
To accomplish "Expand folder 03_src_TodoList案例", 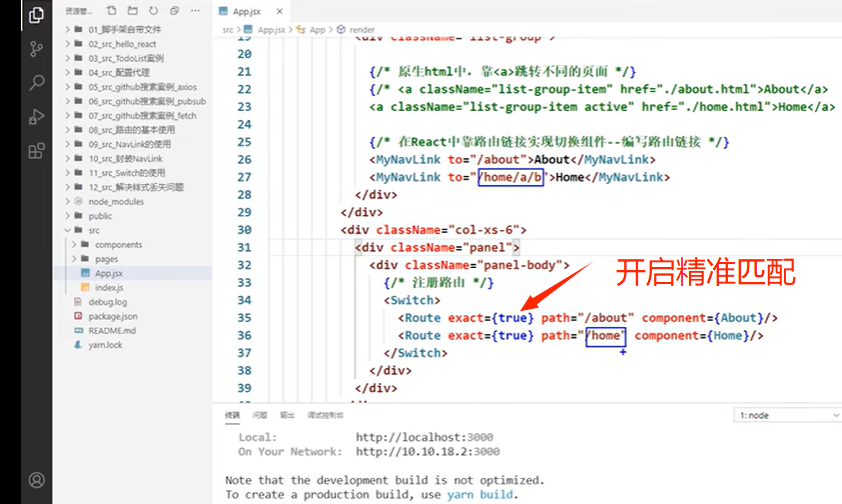I will [126, 58].
